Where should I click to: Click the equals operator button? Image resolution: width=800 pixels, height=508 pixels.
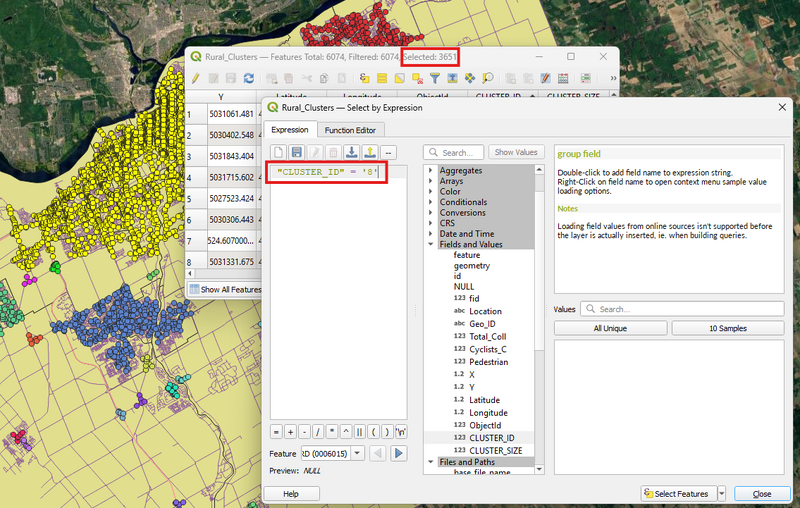tap(276, 432)
